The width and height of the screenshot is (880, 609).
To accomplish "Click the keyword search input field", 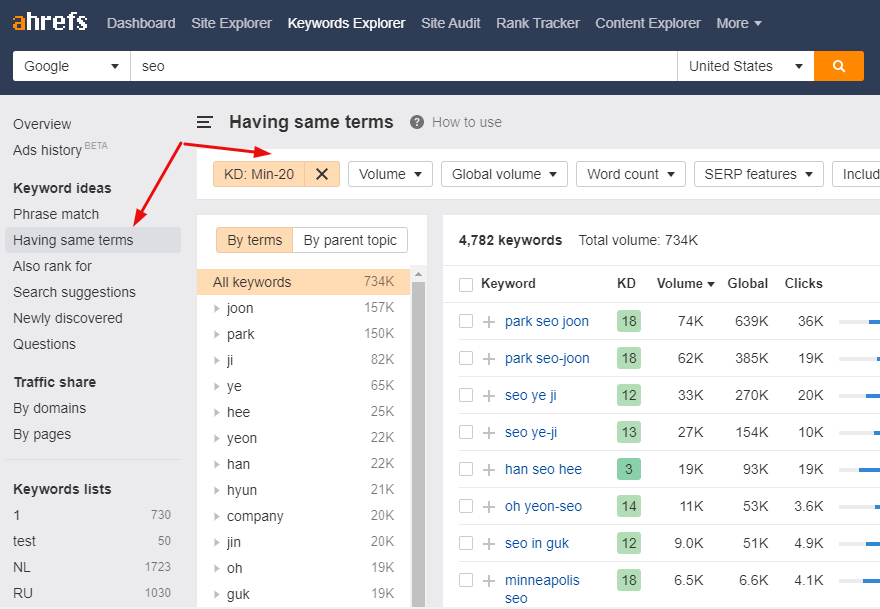I will pos(404,66).
